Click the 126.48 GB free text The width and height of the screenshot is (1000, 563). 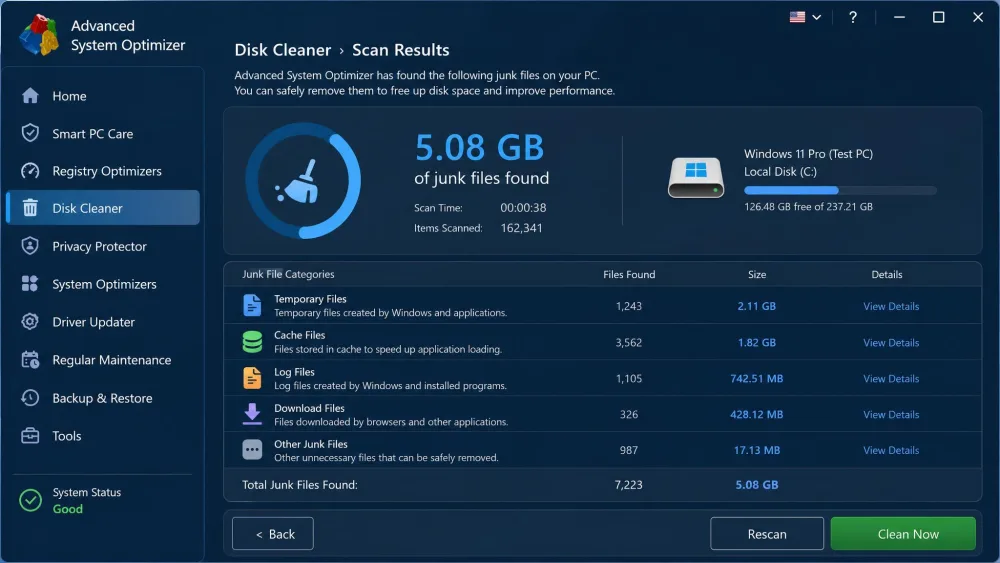[x=808, y=207]
